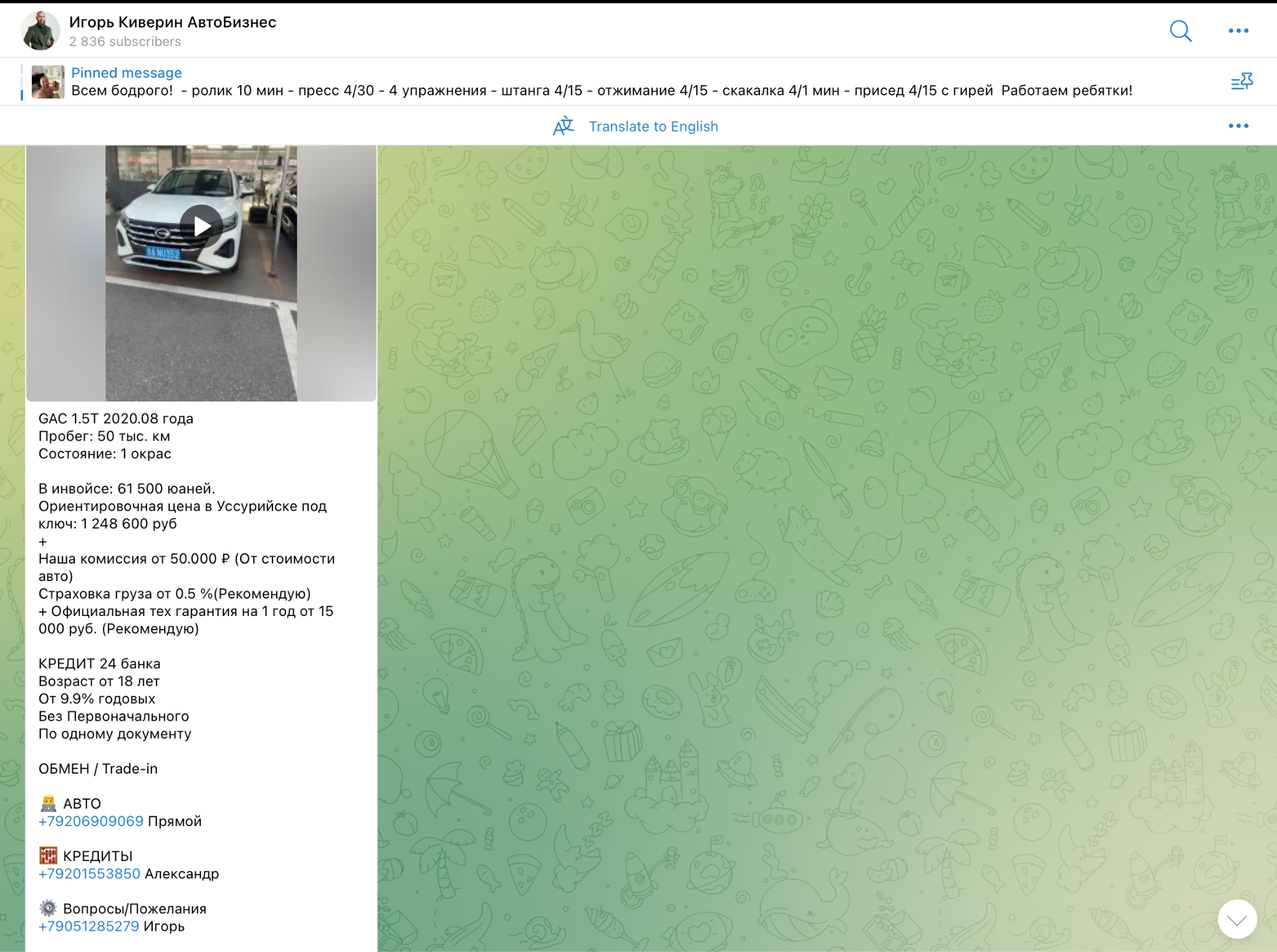Play the GAC car video

tap(201, 226)
